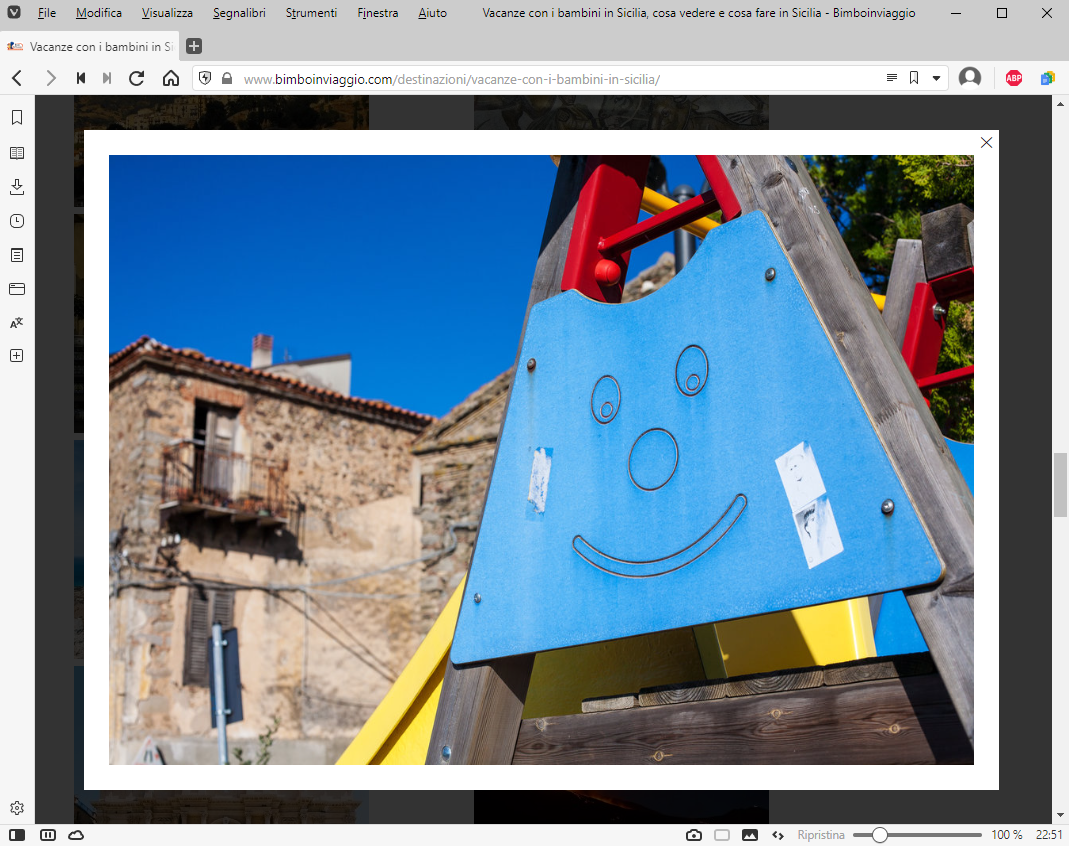
Task: Reset zoom with Ripristina button
Action: click(821, 835)
